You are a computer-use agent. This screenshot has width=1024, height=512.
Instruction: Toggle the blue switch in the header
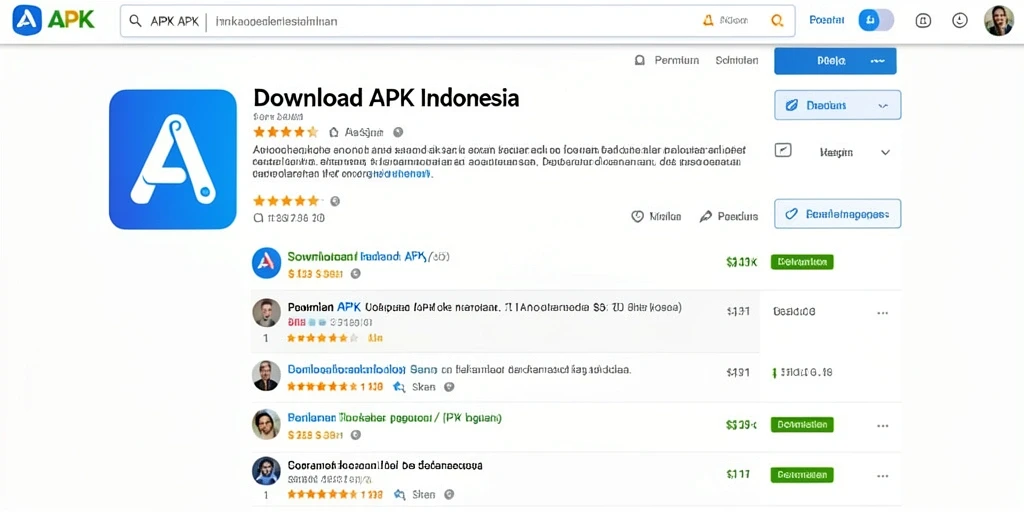876,21
